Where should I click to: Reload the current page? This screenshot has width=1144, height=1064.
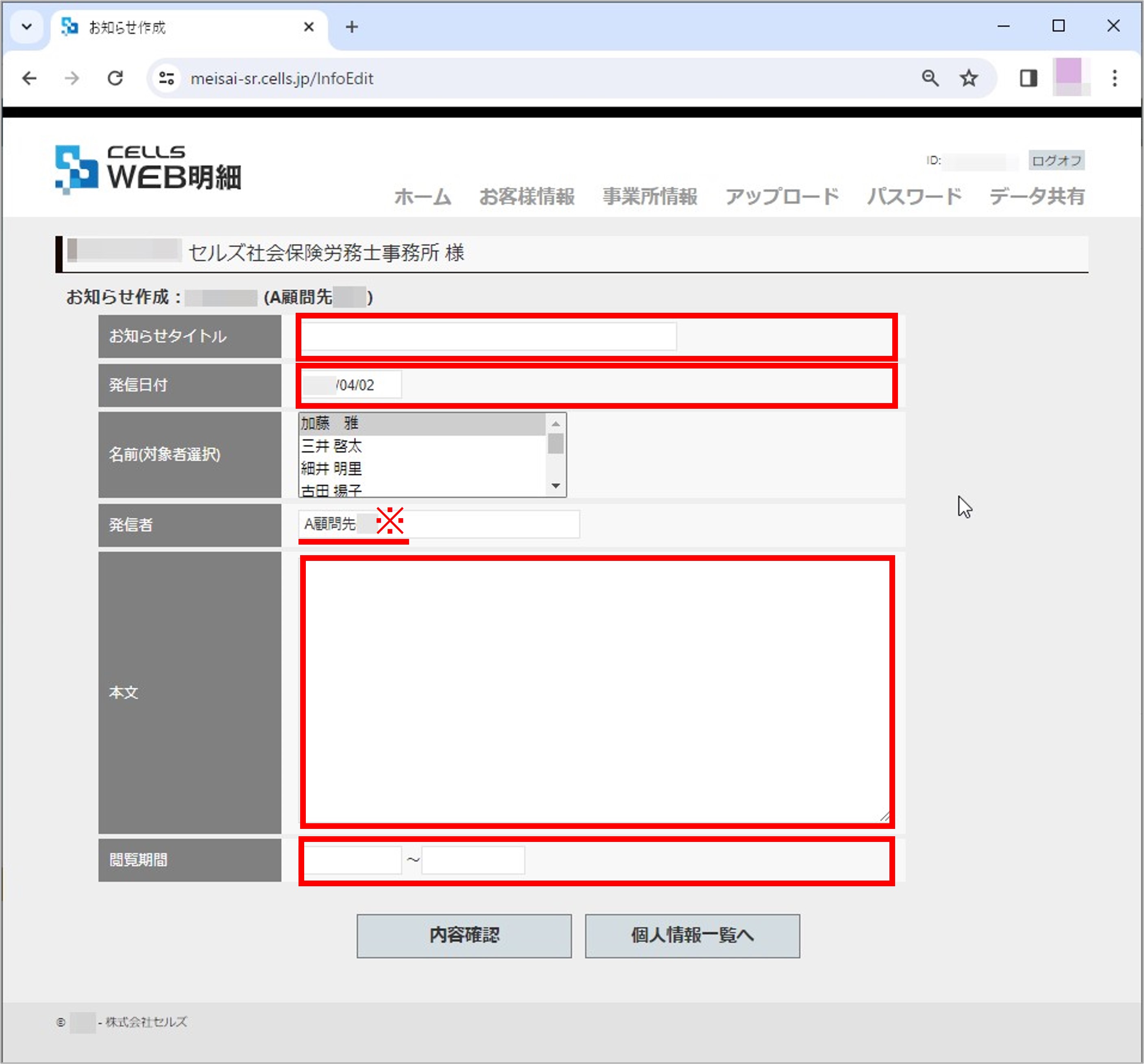(115, 78)
